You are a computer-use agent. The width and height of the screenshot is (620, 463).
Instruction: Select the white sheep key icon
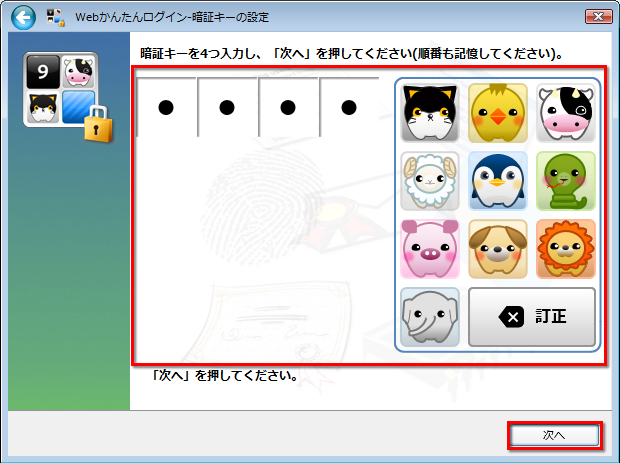pos(430,181)
